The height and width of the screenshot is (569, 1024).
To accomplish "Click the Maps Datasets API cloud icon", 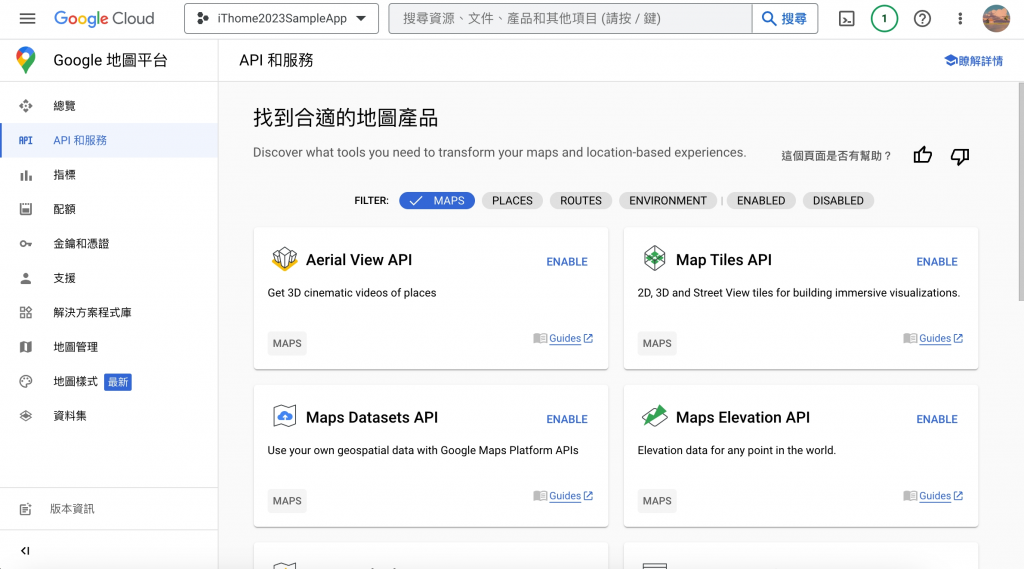I will click(x=284, y=415).
